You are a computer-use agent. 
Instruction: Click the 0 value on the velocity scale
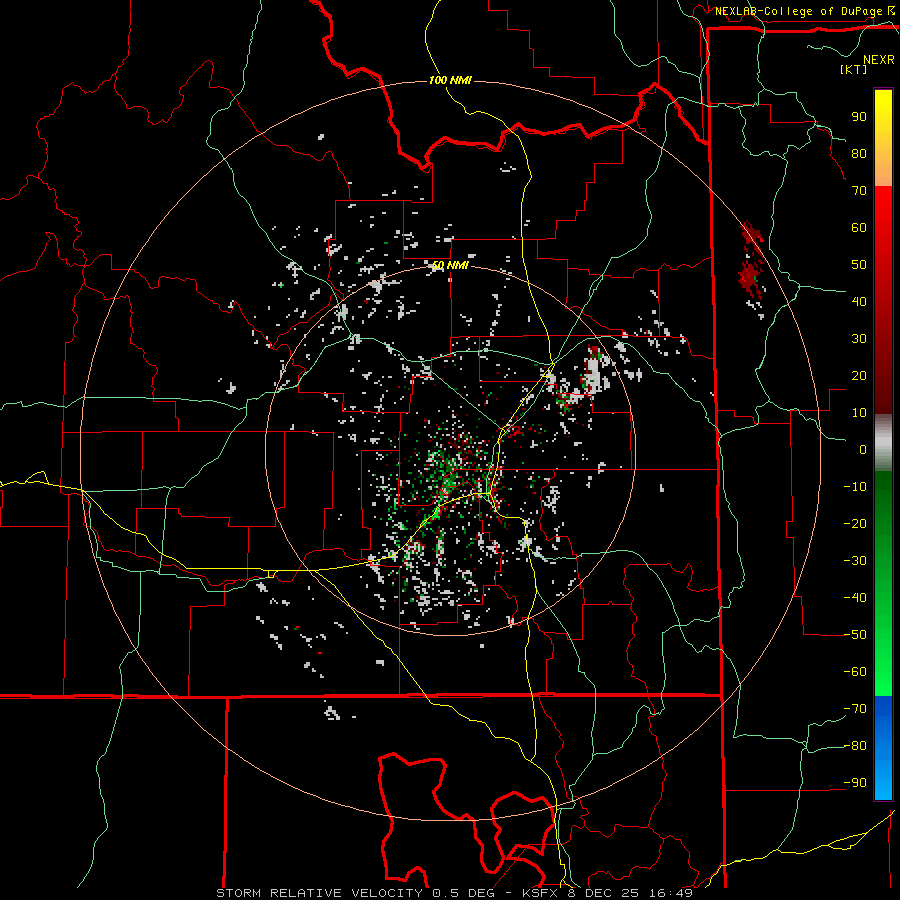point(863,449)
